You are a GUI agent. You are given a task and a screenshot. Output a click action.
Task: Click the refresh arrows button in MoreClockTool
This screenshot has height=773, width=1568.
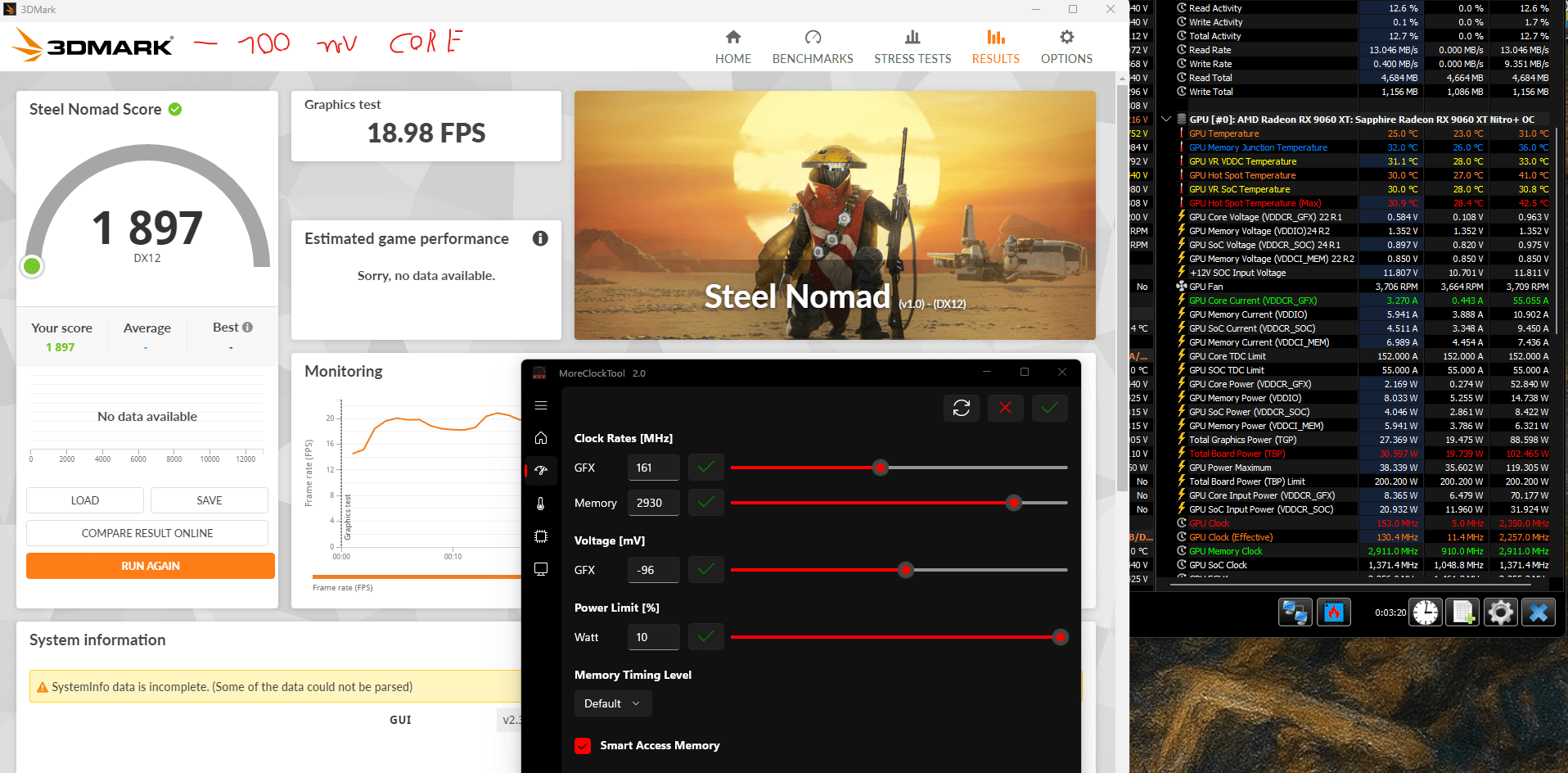[962, 408]
